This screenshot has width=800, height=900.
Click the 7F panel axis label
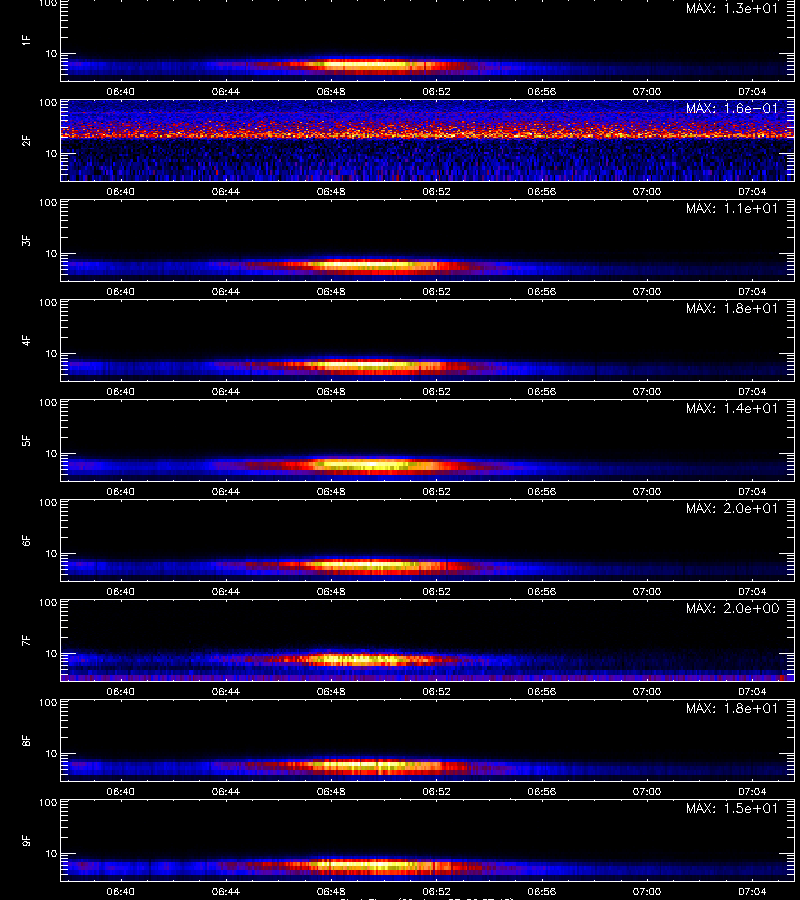(26, 641)
